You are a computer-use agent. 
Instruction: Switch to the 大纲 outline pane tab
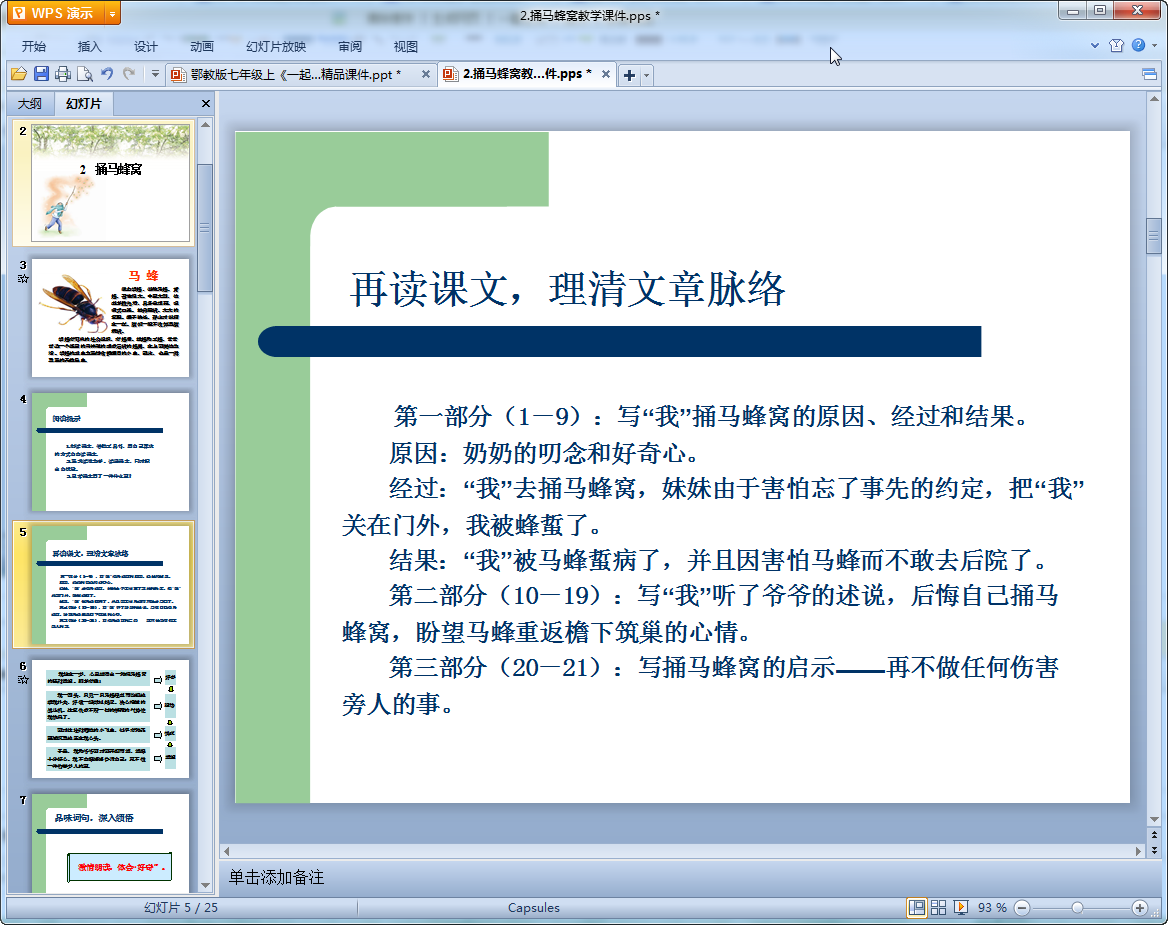(31, 104)
